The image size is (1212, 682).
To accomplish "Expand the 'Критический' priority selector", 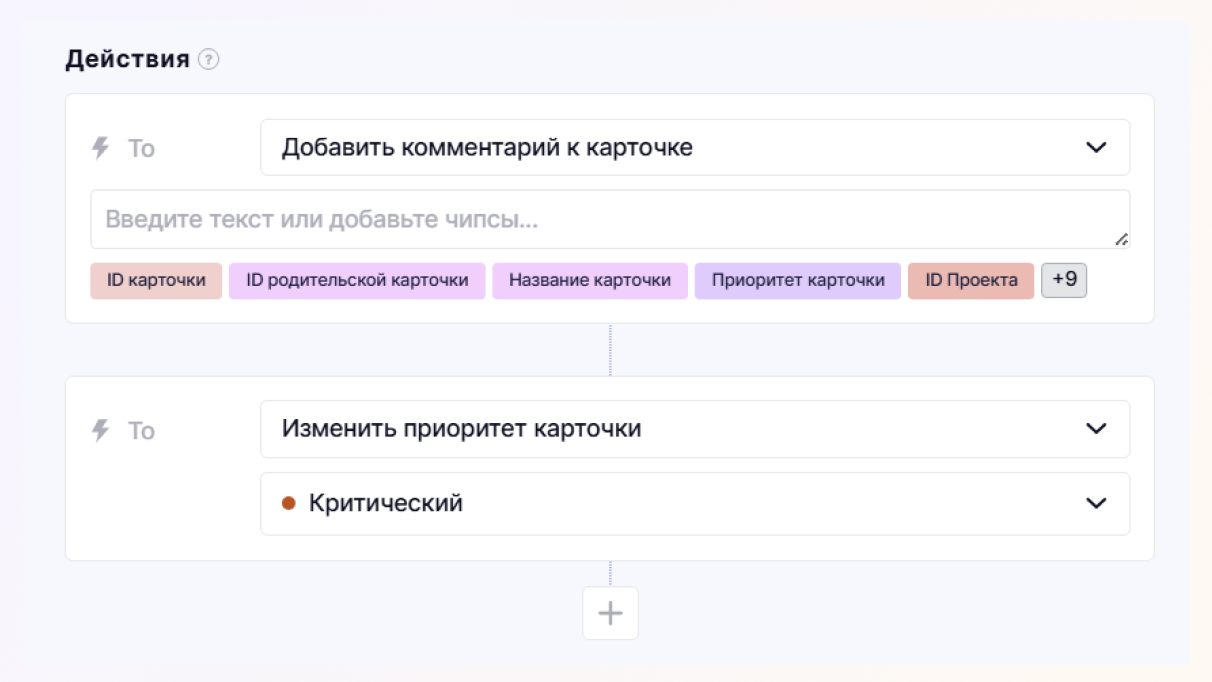I will click(680, 503).
